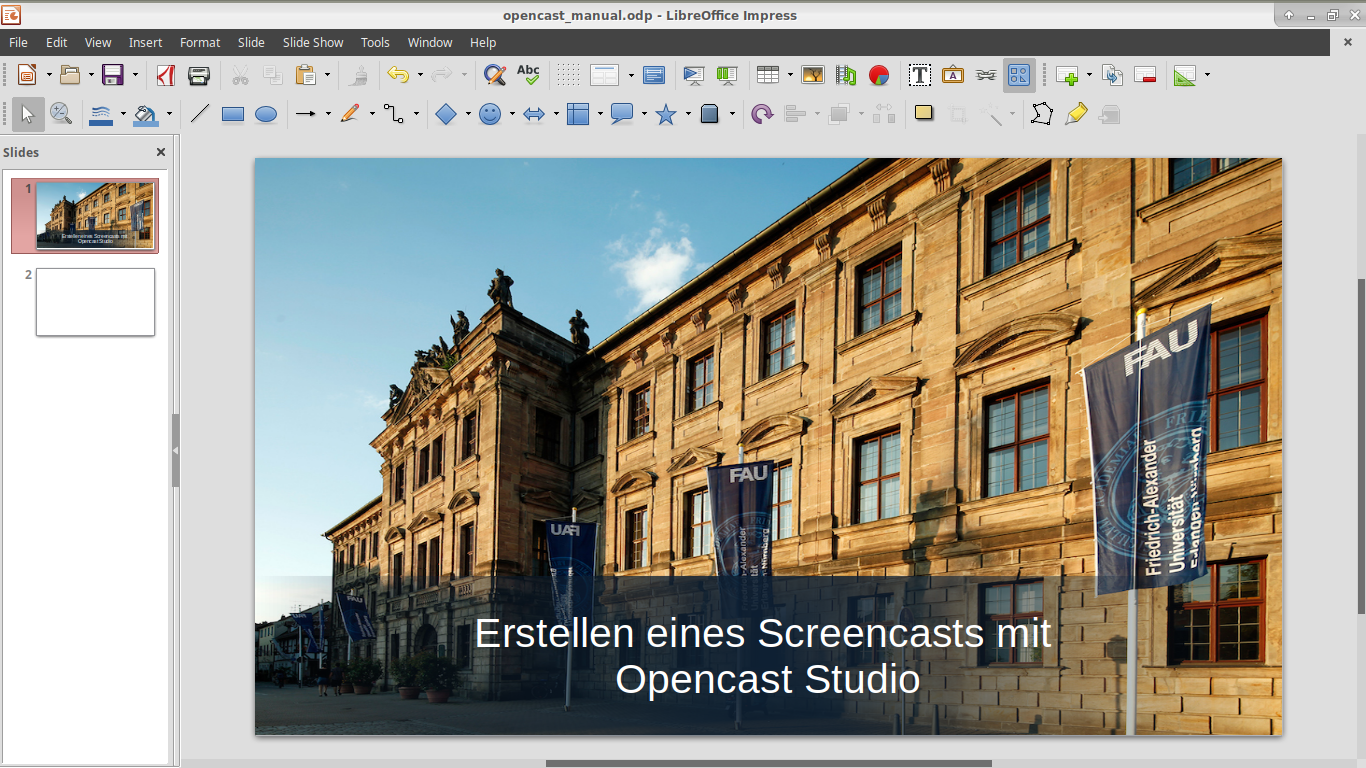
Task: Click the Export as PDF icon
Action: pyautogui.click(x=166, y=75)
